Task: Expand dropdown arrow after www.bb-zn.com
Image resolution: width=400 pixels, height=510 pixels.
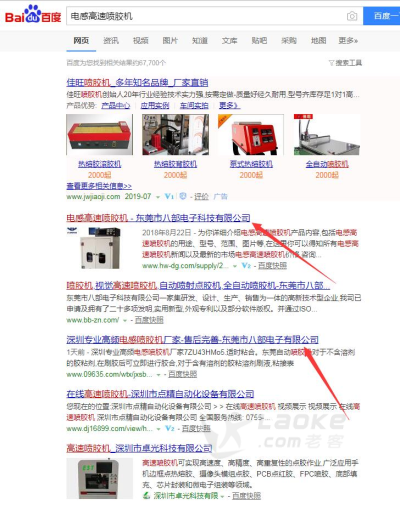Action: pyautogui.click(x=125, y=320)
